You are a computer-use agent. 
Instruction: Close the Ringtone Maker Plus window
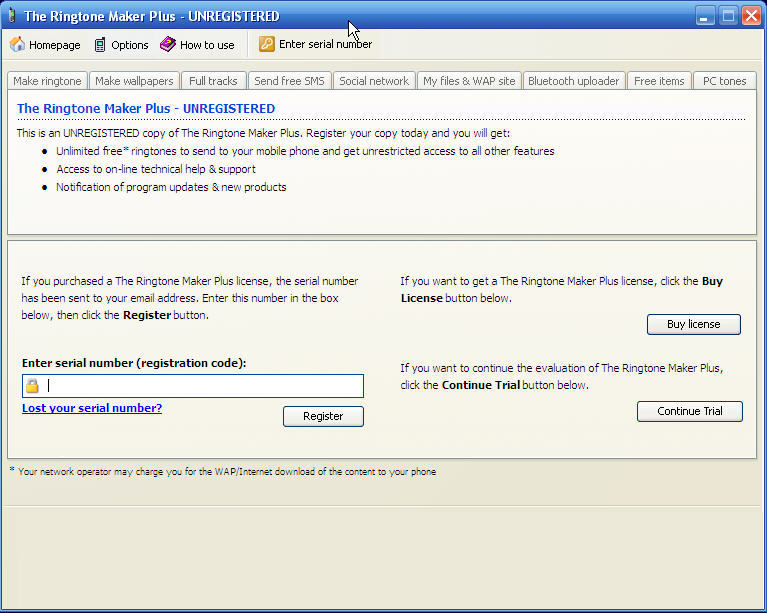(x=751, y=16)
